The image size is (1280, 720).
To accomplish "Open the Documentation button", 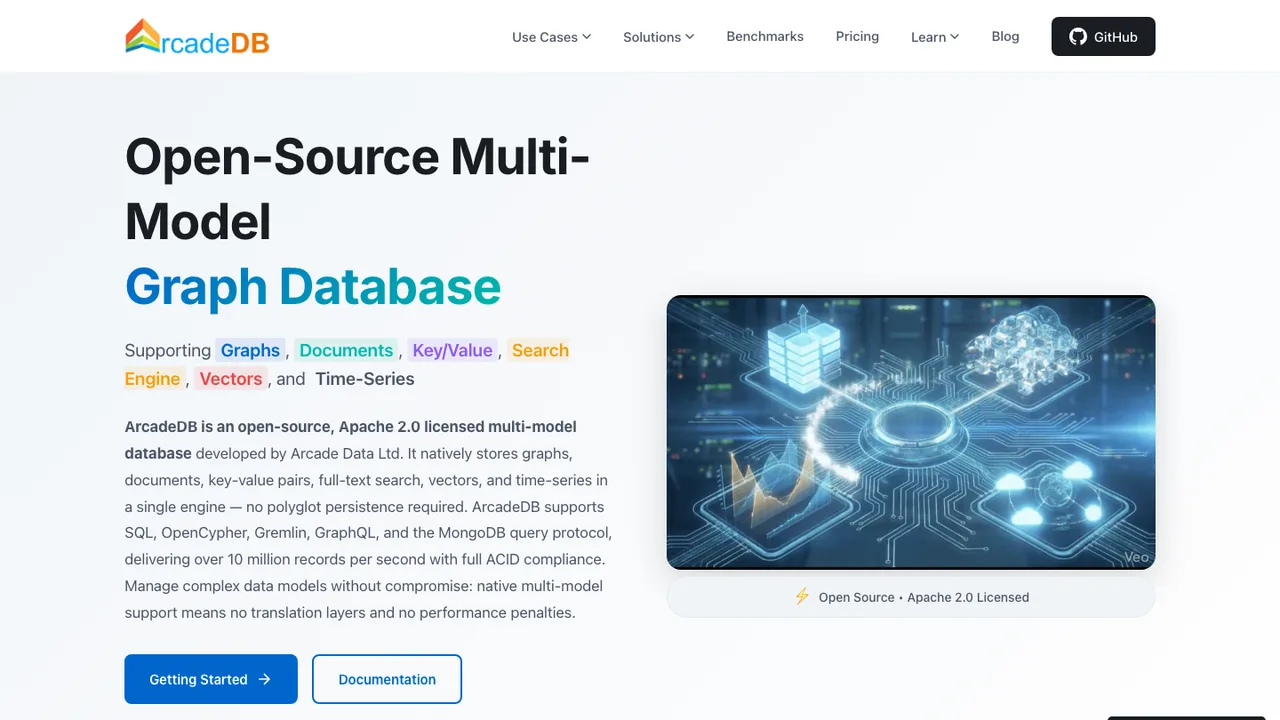I will point(387,679).
